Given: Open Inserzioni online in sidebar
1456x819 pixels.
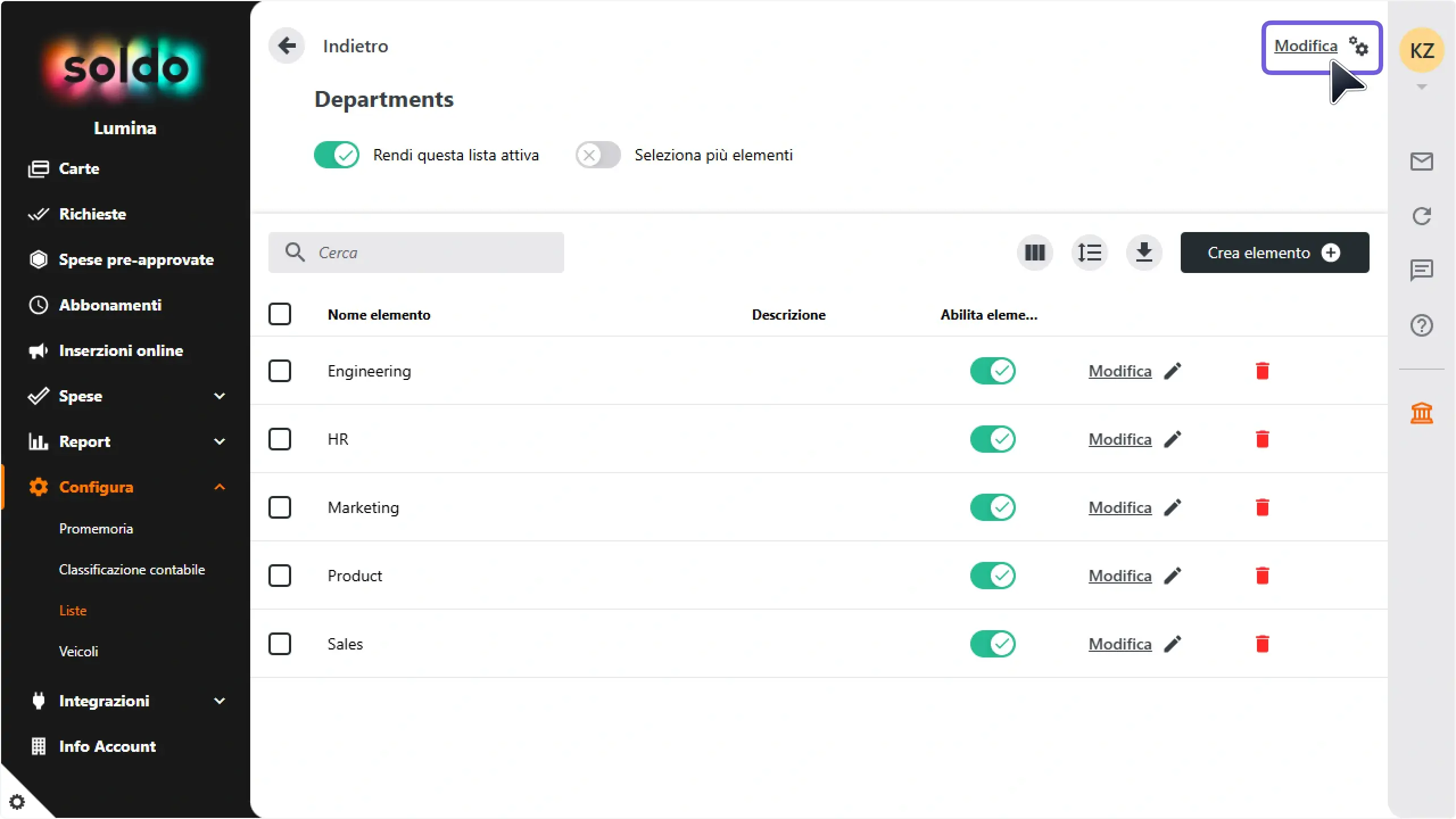Looking at the screenshot, I should [x=106, y=350].
